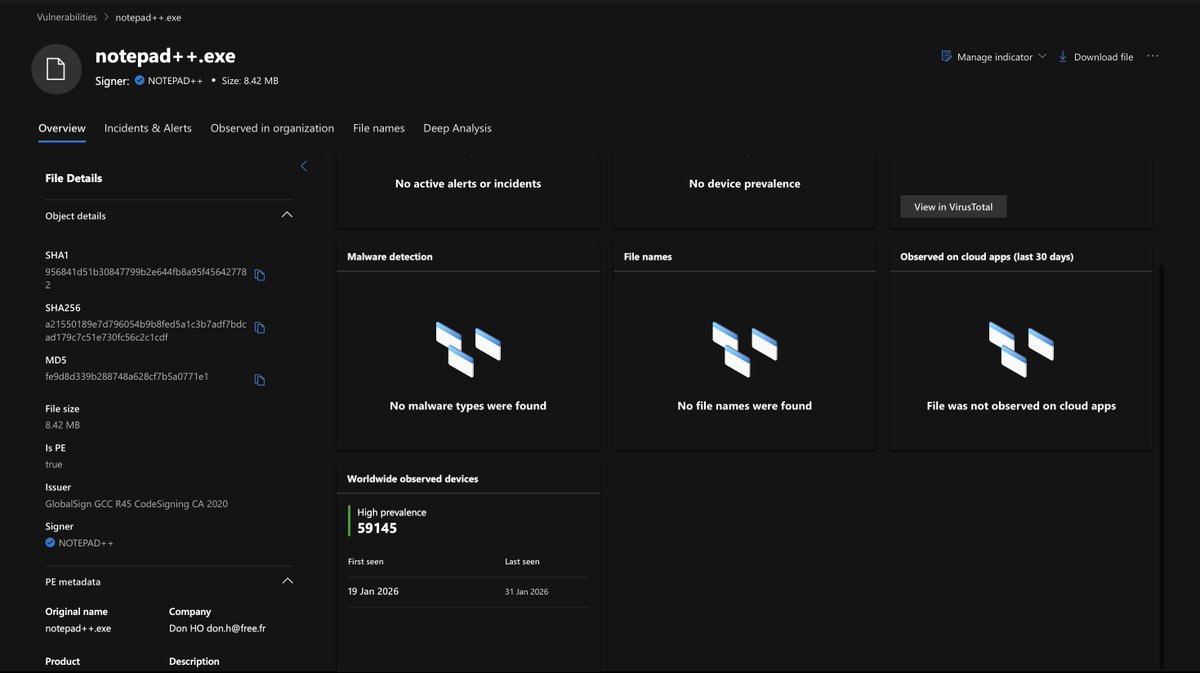Click the File Details heading
This screenshot has width=1200, height=673.
pyautogui.click(x=74, y=178)
